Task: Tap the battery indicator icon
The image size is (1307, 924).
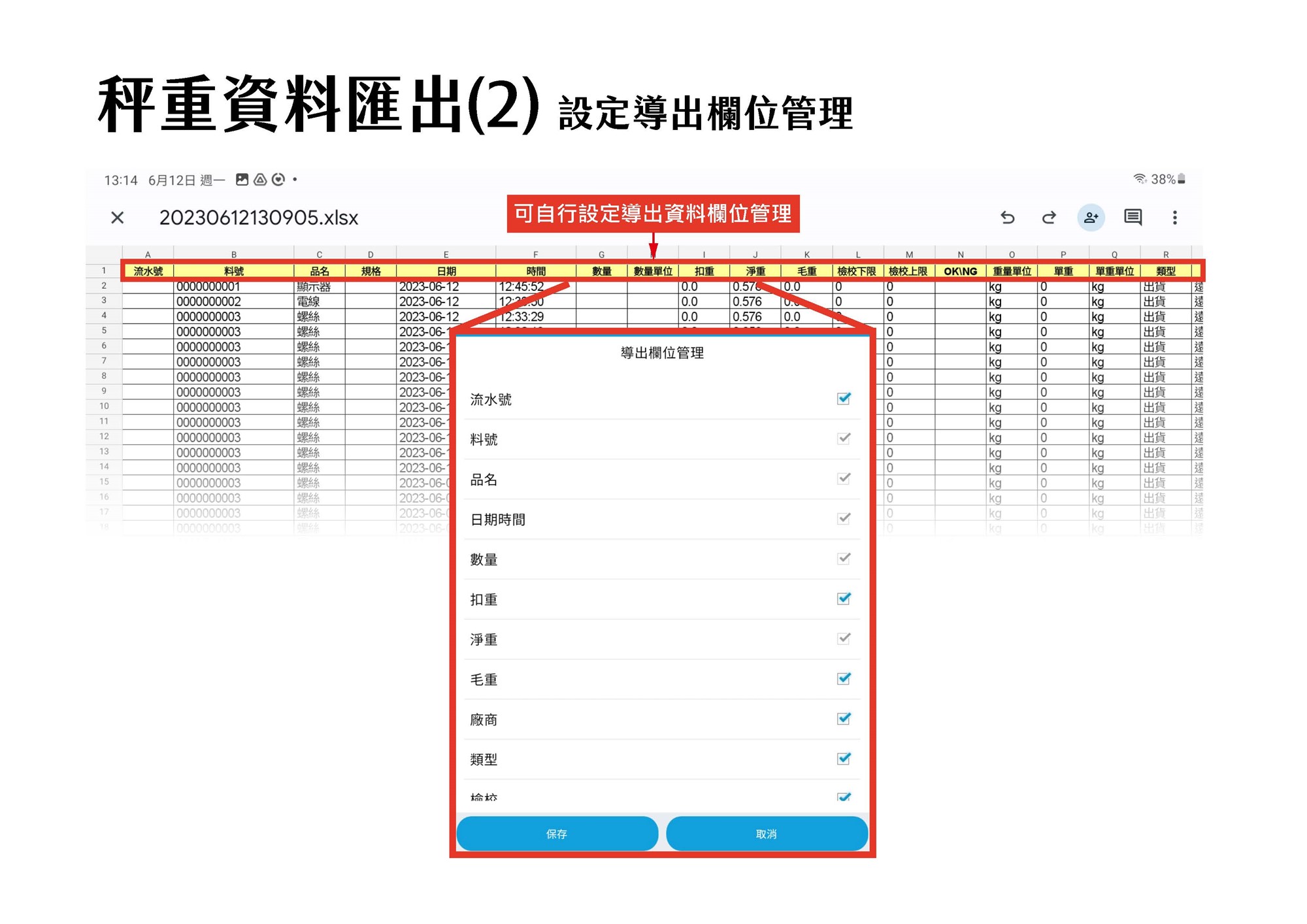Action: [1182, 179]
